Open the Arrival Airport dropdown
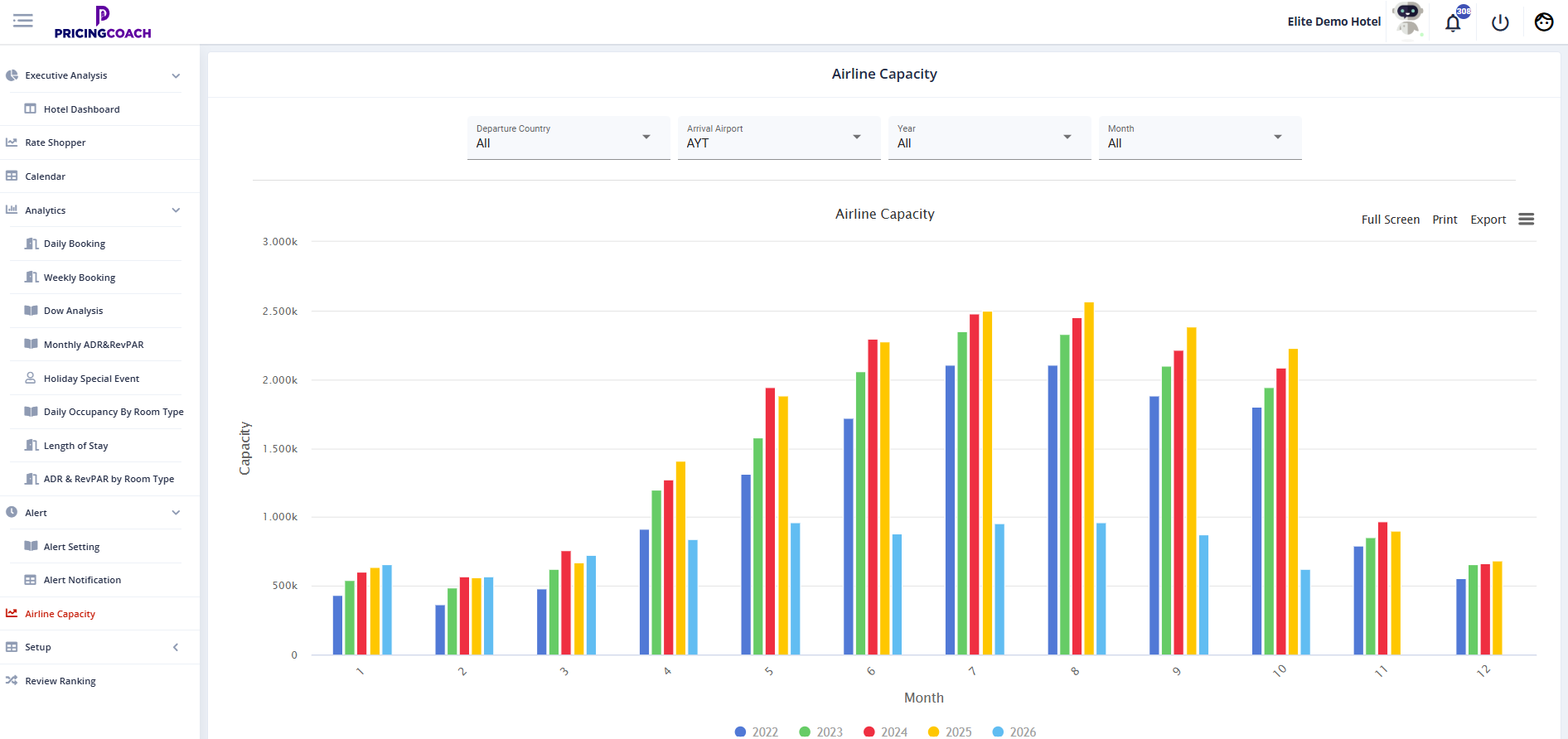Screen dimensions: 1568x739 pyautogui.click(x=778, y=138)
